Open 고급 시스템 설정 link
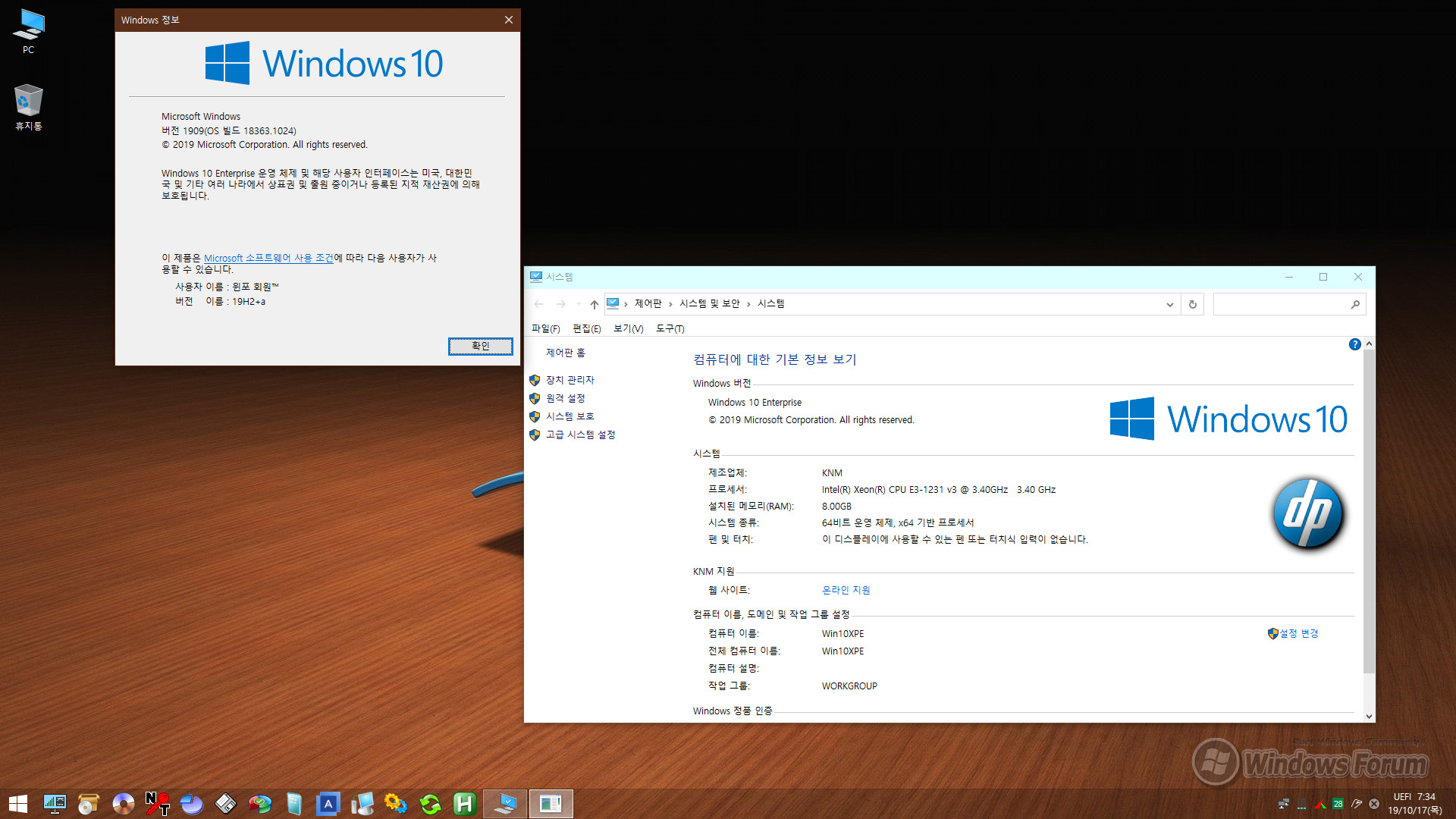The image size is (1456, 819). (x=581, y=435)
